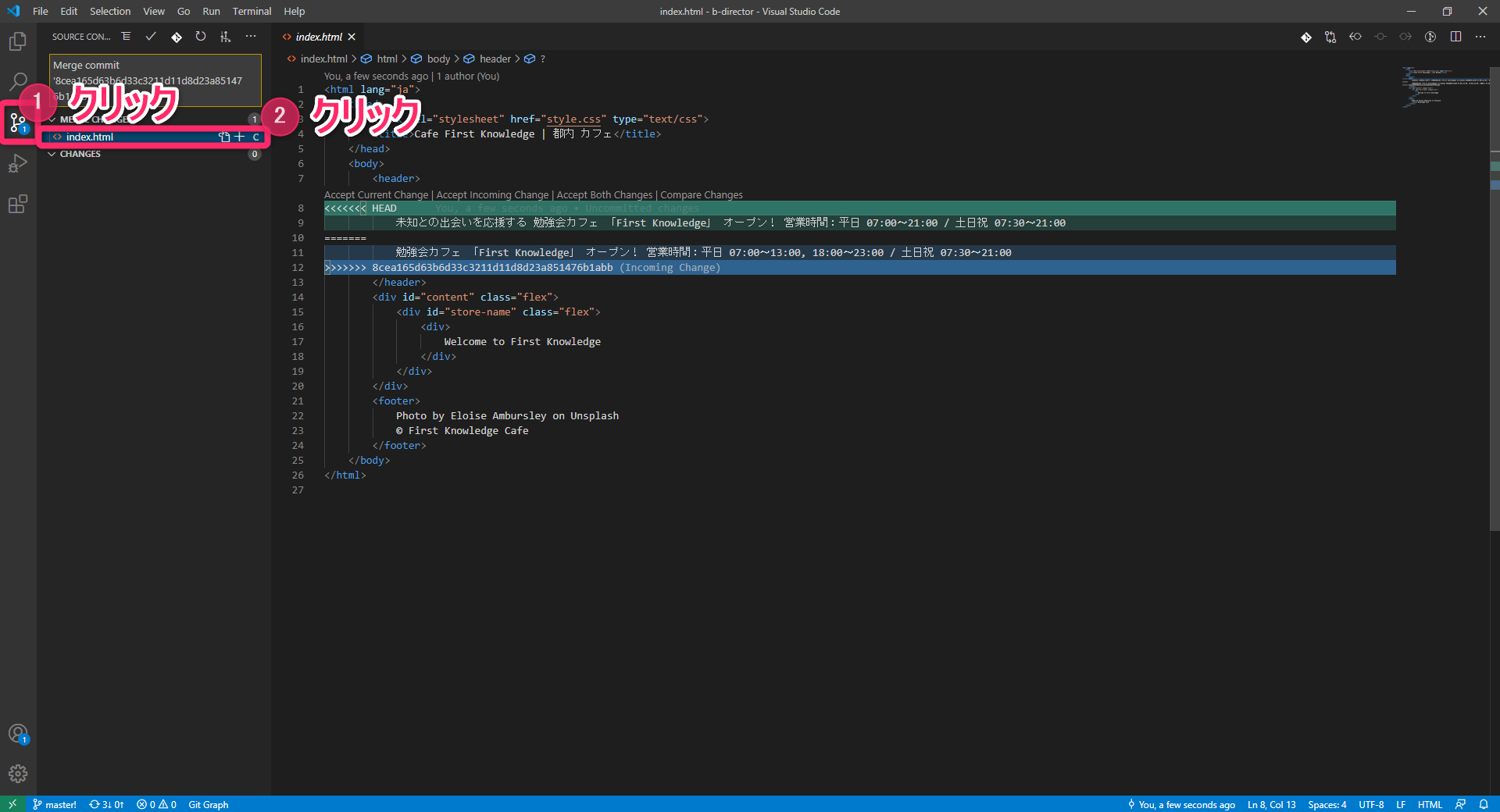Image resolution: width=1500 pixels, height=812 pixels.
Task: Collapse the MERGE CHANGES section
Action: coord(52,119)
